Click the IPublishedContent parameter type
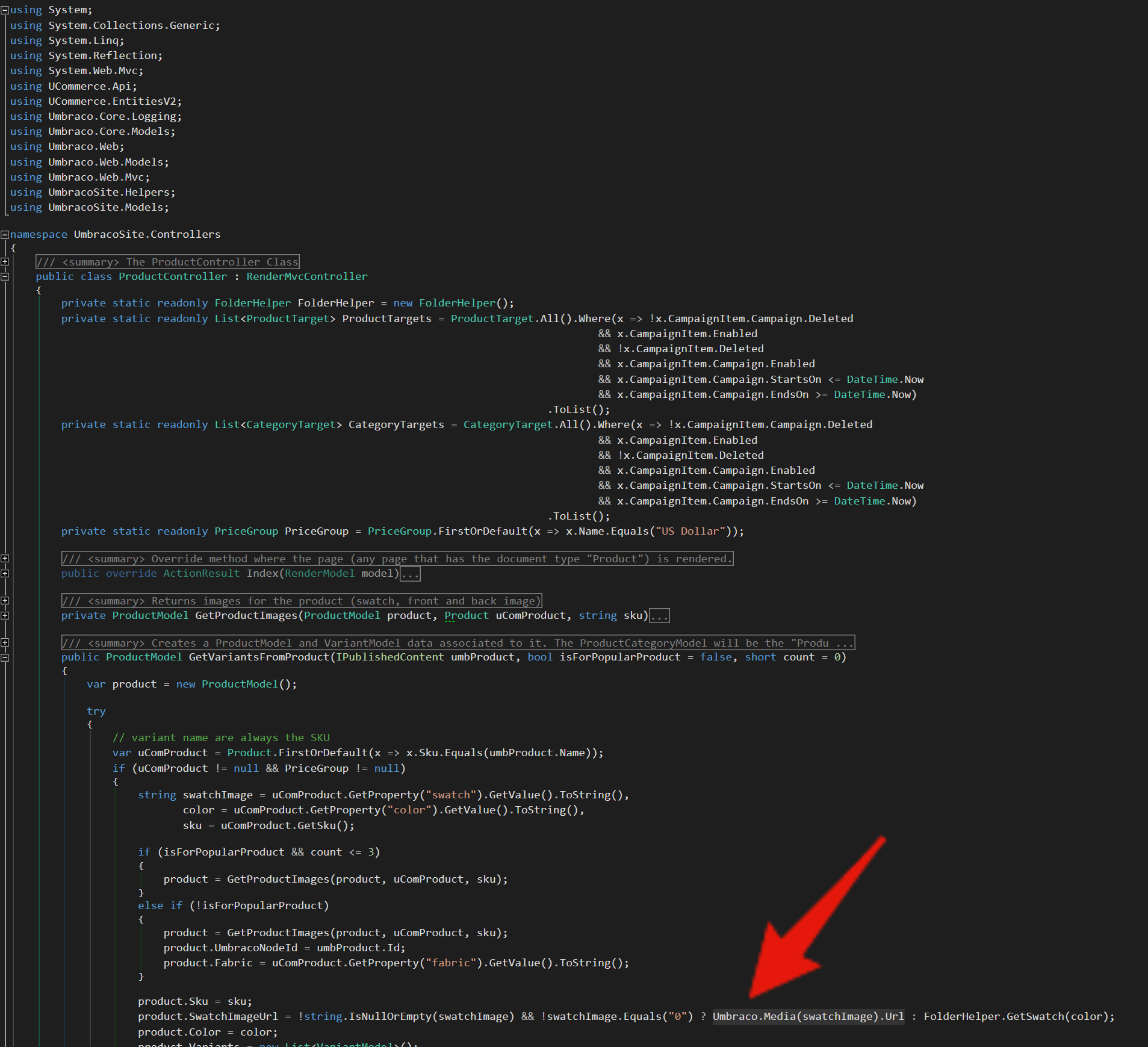Screen dimensions: 1148x1047 coord(389,657)
